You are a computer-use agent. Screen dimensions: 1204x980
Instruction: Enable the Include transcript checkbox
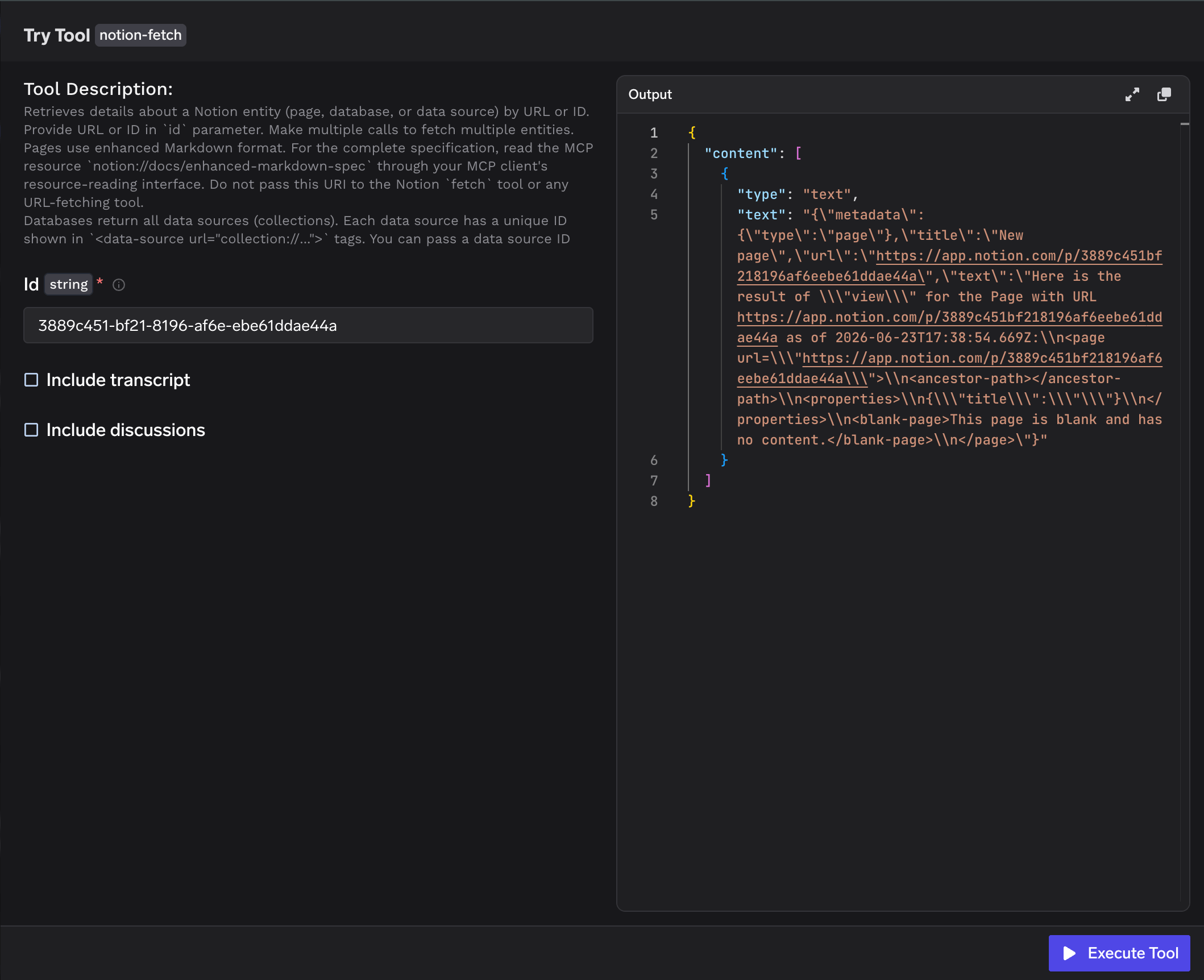click(x=31, y=380)
